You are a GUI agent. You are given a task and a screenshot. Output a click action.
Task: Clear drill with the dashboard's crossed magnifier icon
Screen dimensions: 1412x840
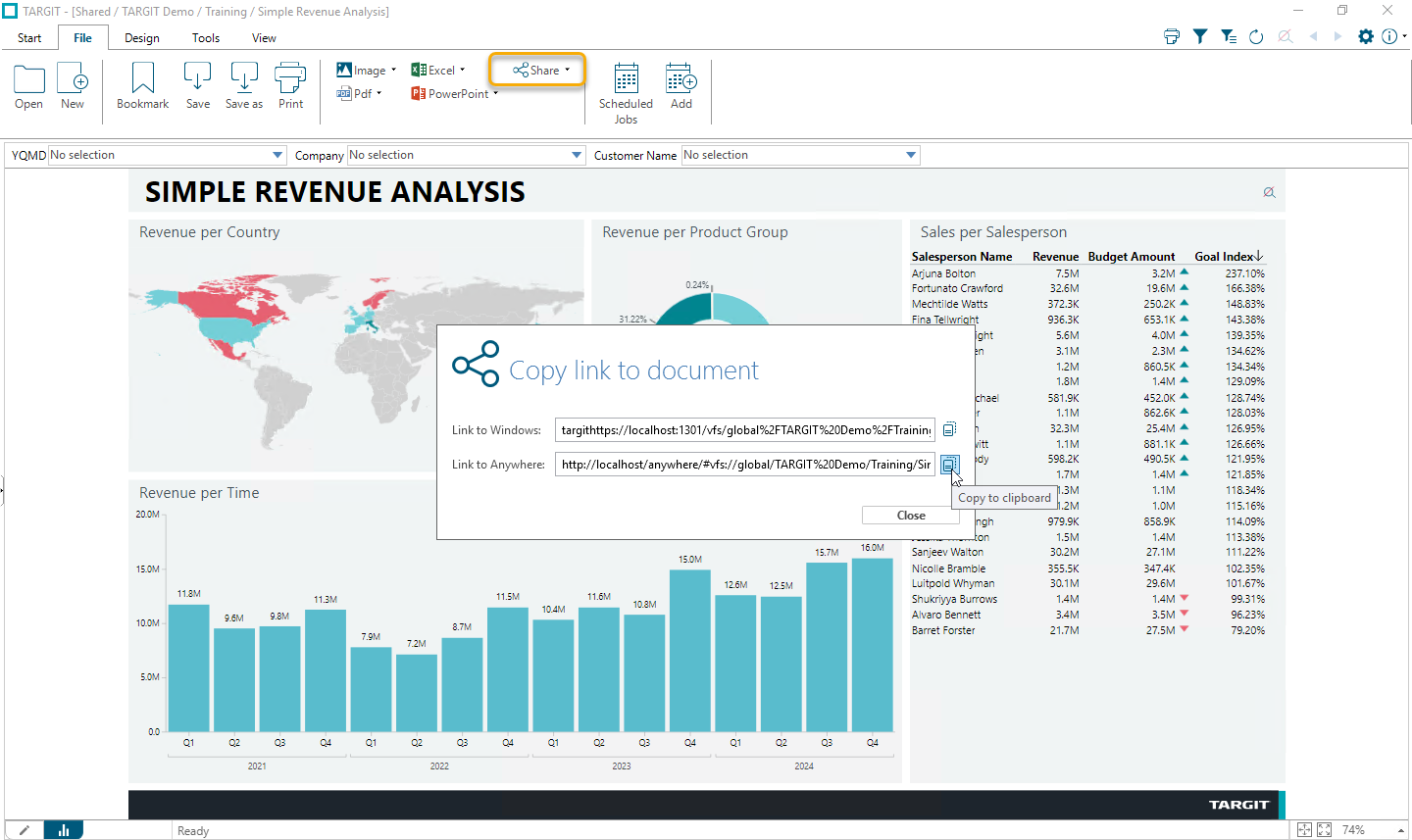[1269, 192]
